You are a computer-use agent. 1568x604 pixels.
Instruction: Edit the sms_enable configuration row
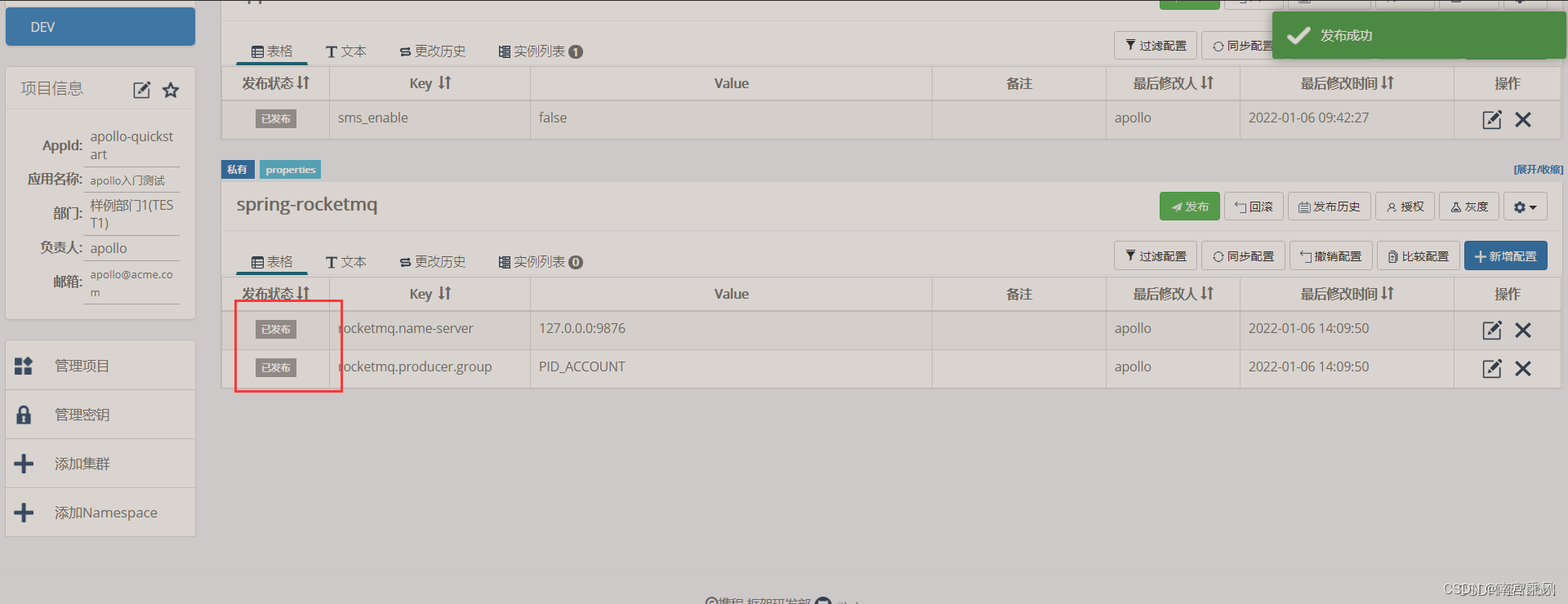(1492, 119)
